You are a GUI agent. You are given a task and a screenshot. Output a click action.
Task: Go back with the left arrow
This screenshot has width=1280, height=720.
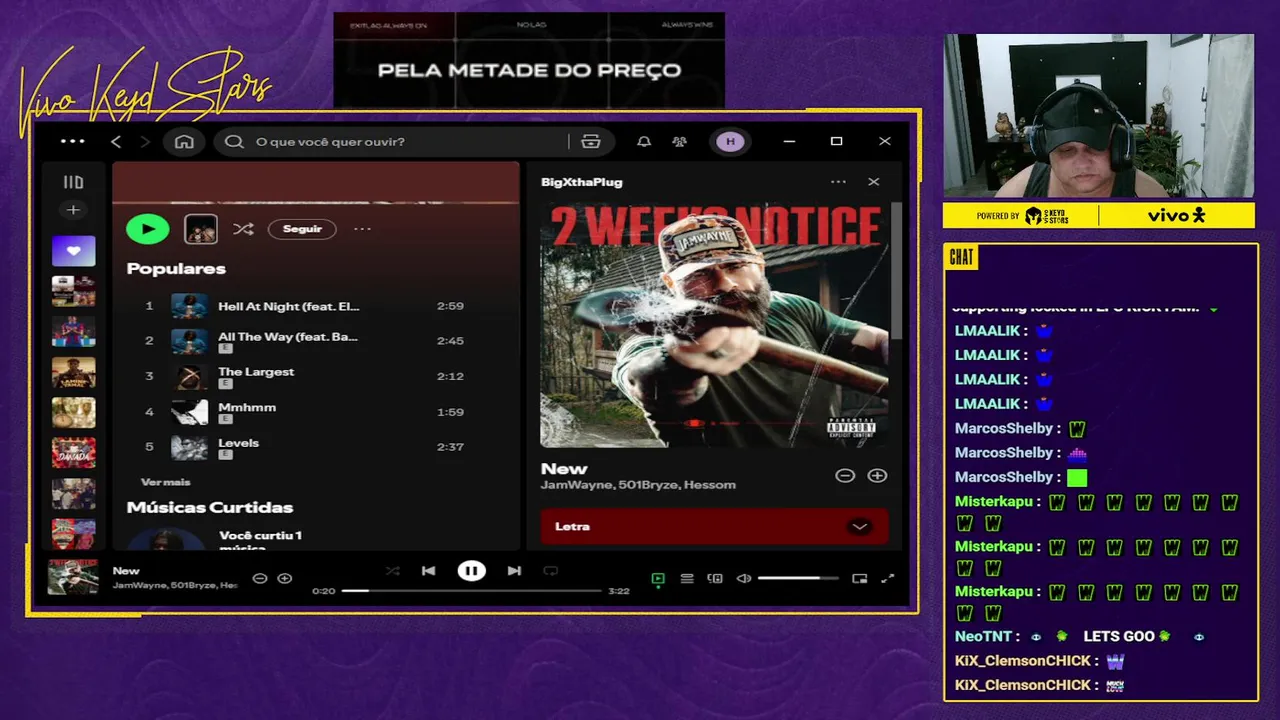[x=116, y=142]
